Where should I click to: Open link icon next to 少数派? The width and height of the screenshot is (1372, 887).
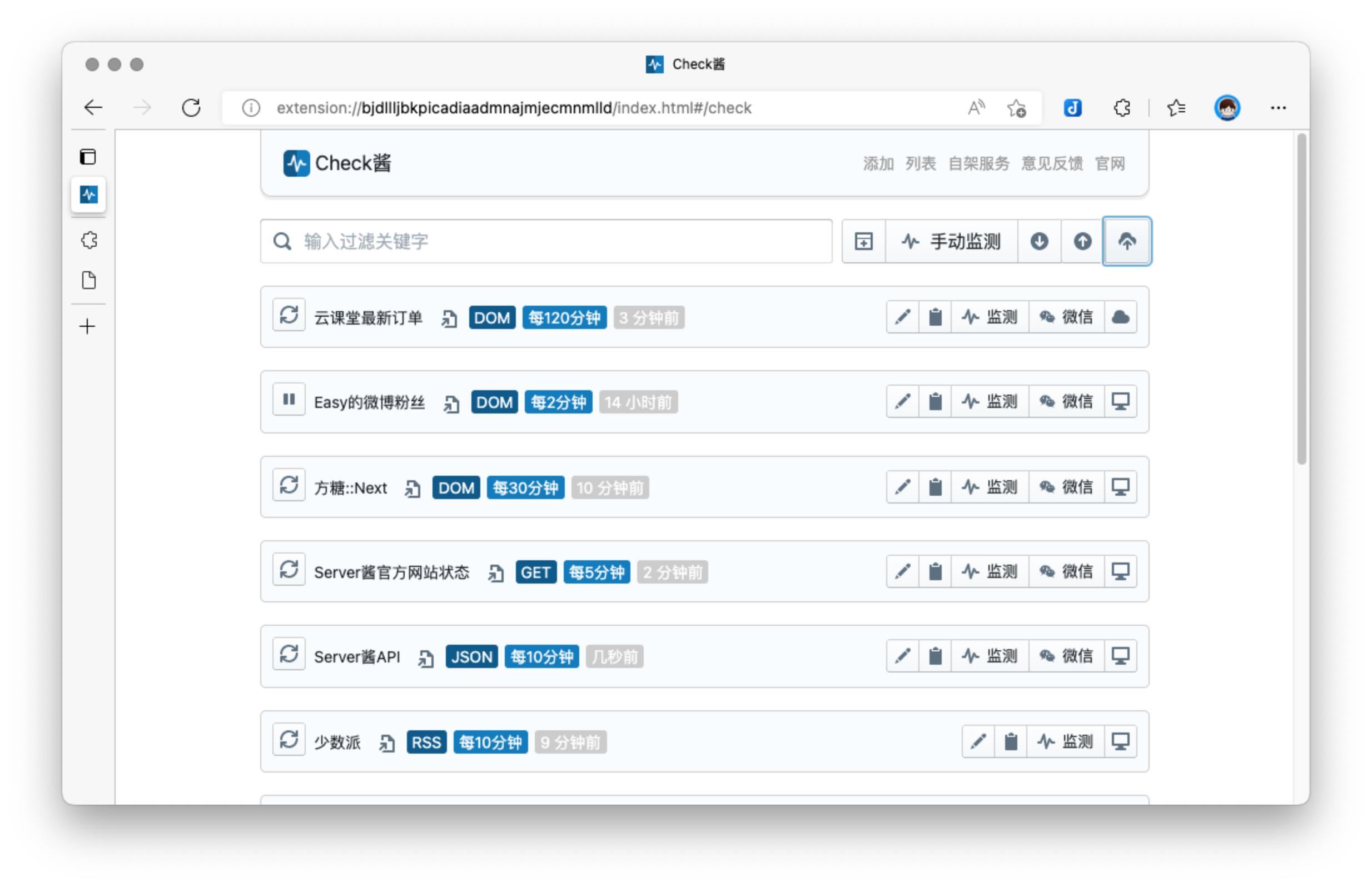(386, 743)
